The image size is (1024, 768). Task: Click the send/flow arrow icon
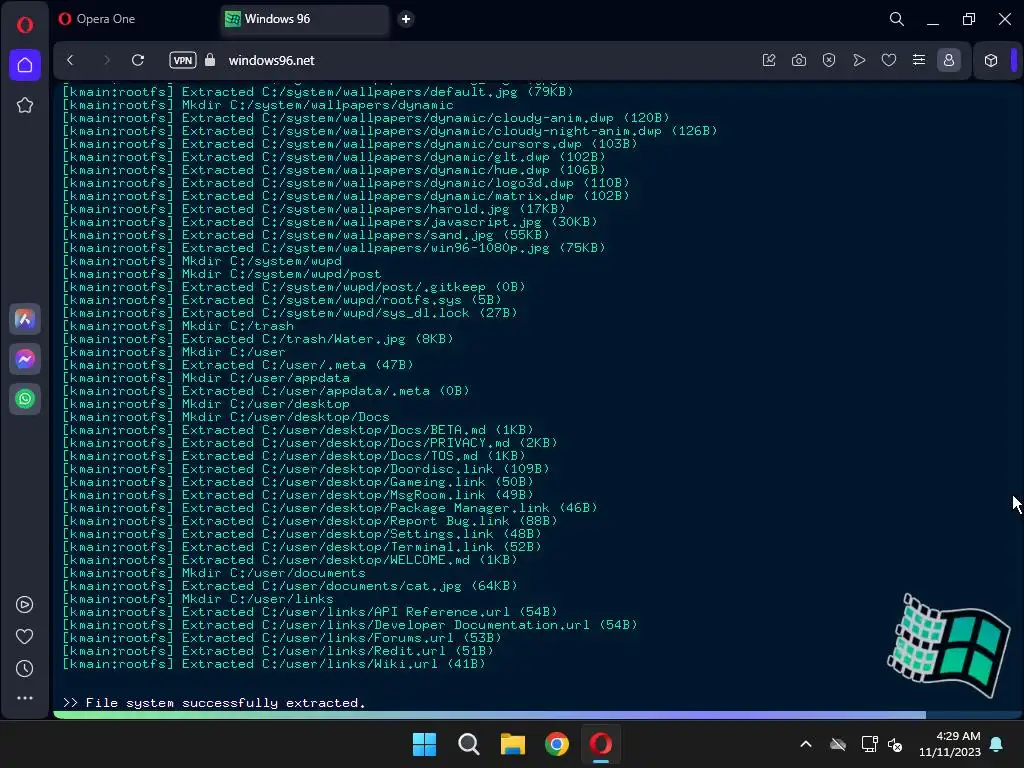click(x=859, y=60)
